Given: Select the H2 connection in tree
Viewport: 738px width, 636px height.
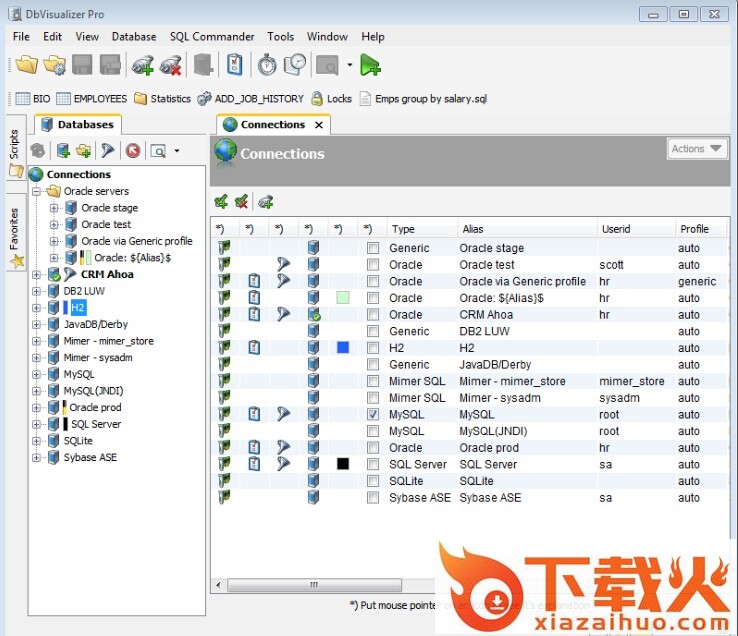Looking at the screenshot, I should 78,308.
